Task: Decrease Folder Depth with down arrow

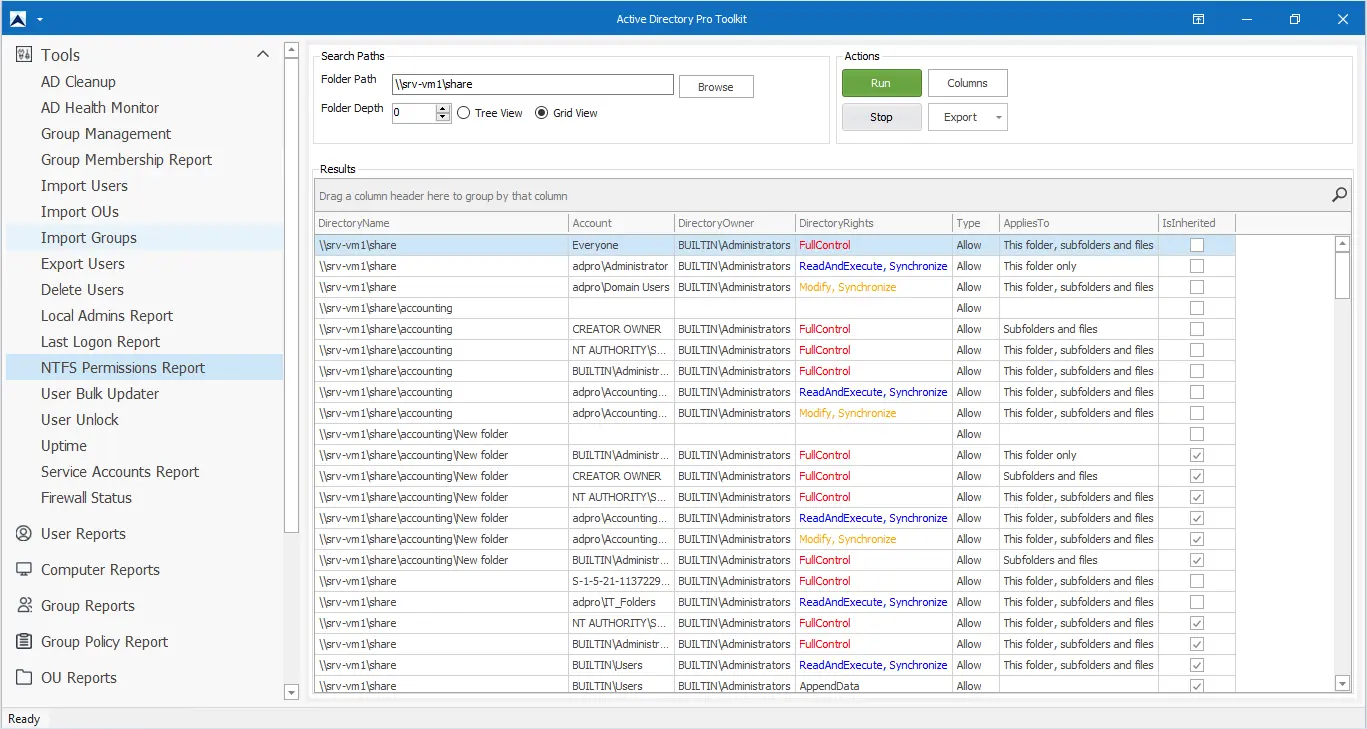Action: 444,118
